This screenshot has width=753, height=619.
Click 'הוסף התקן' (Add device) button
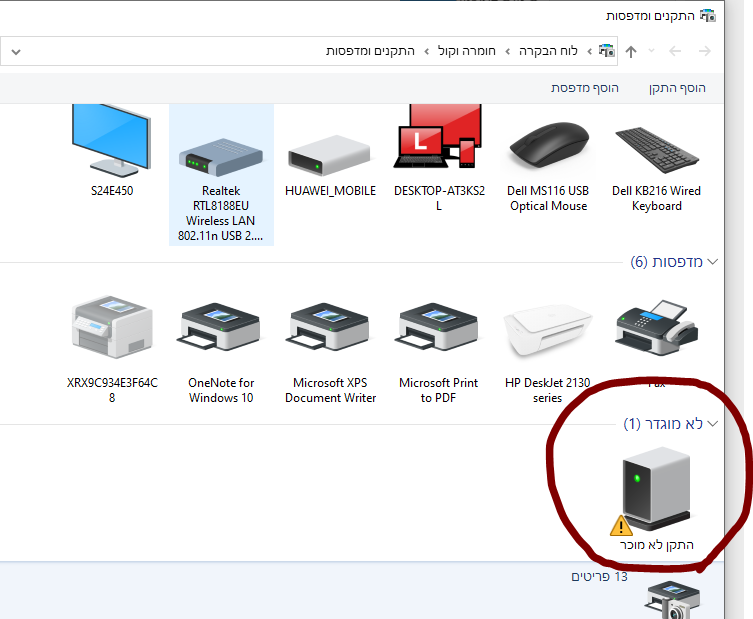(677, 88)
